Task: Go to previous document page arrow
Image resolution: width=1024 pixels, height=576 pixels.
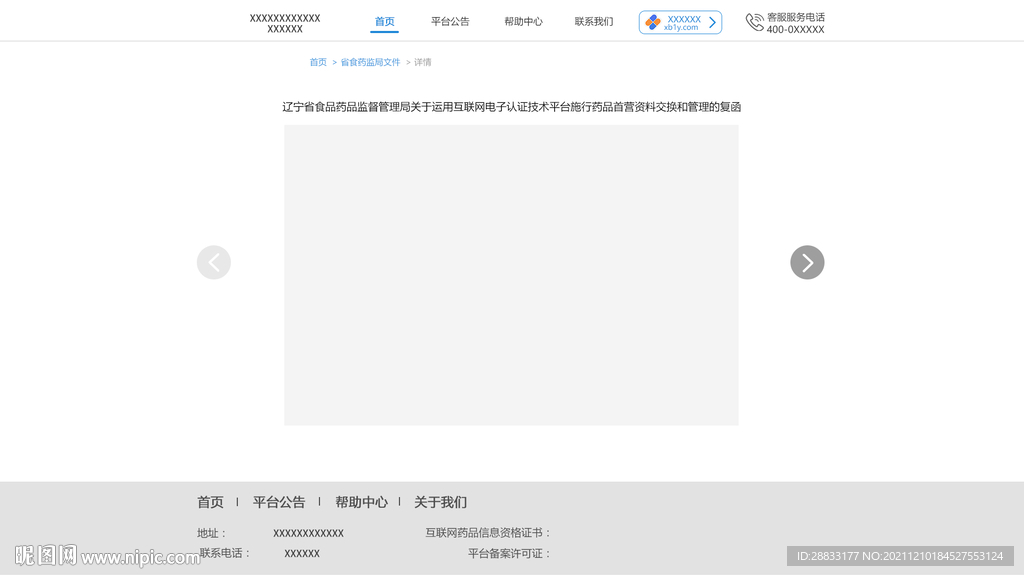Action: [214, 263]
